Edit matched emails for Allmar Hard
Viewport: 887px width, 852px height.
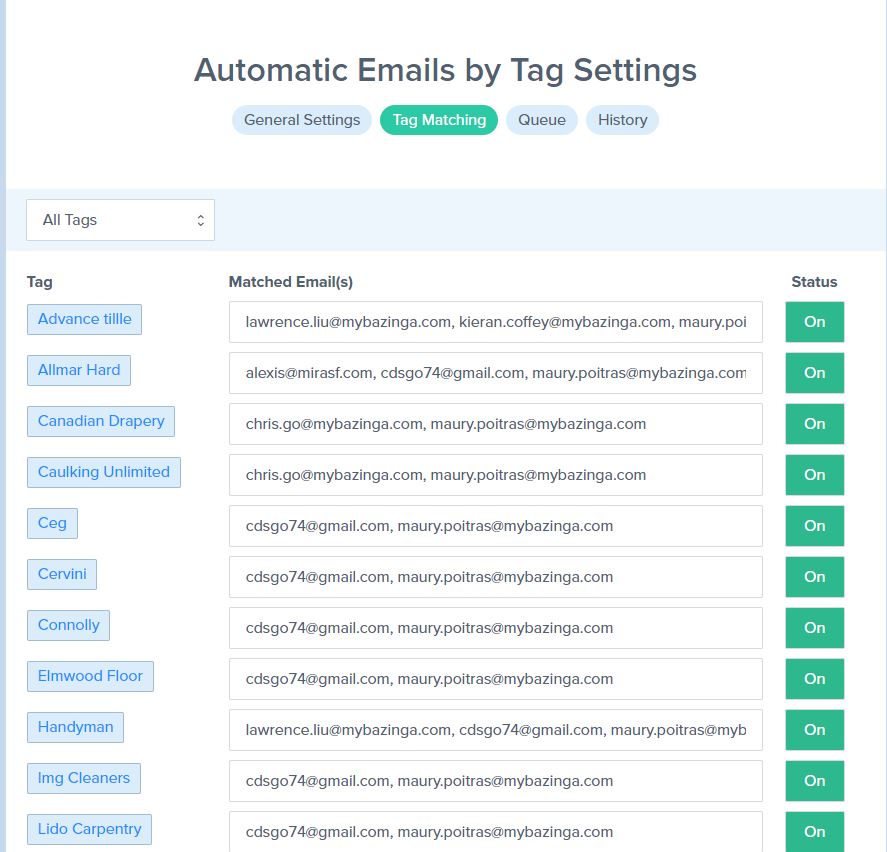coord(496,373)
